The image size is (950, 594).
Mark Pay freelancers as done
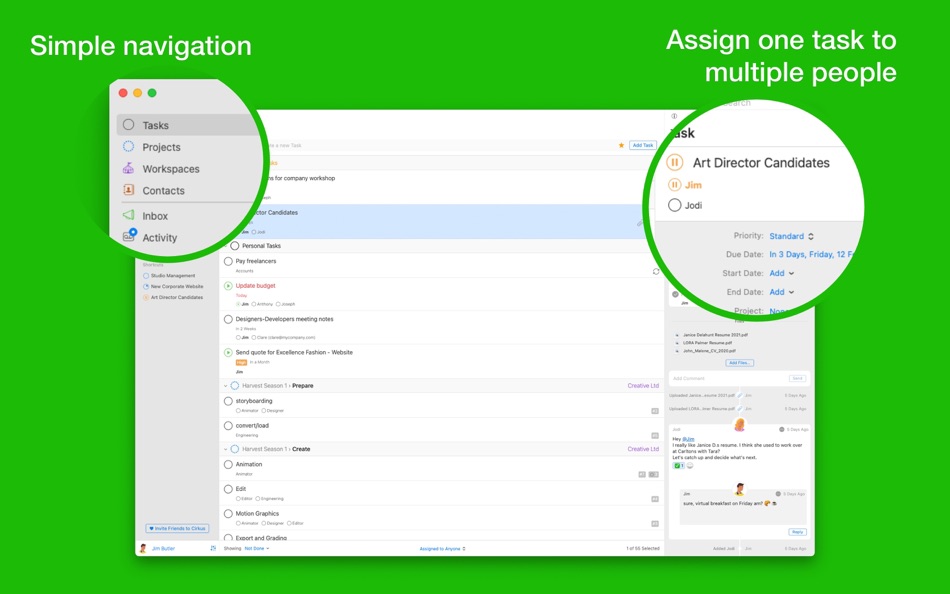(x=228, y=261)
